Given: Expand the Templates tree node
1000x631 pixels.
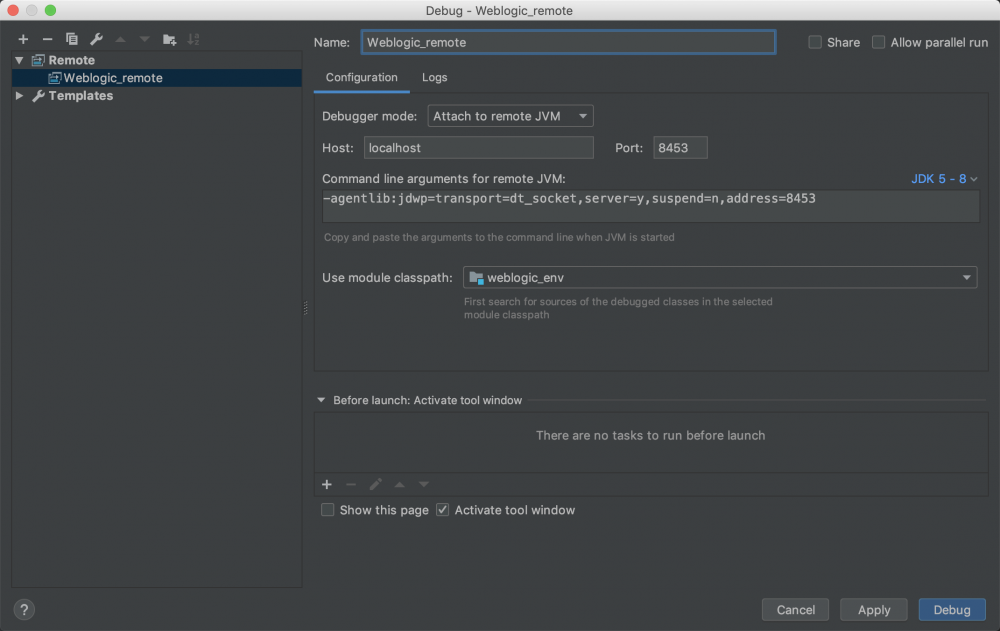Looking at the screenshot, I should click(x=19, y=96).
